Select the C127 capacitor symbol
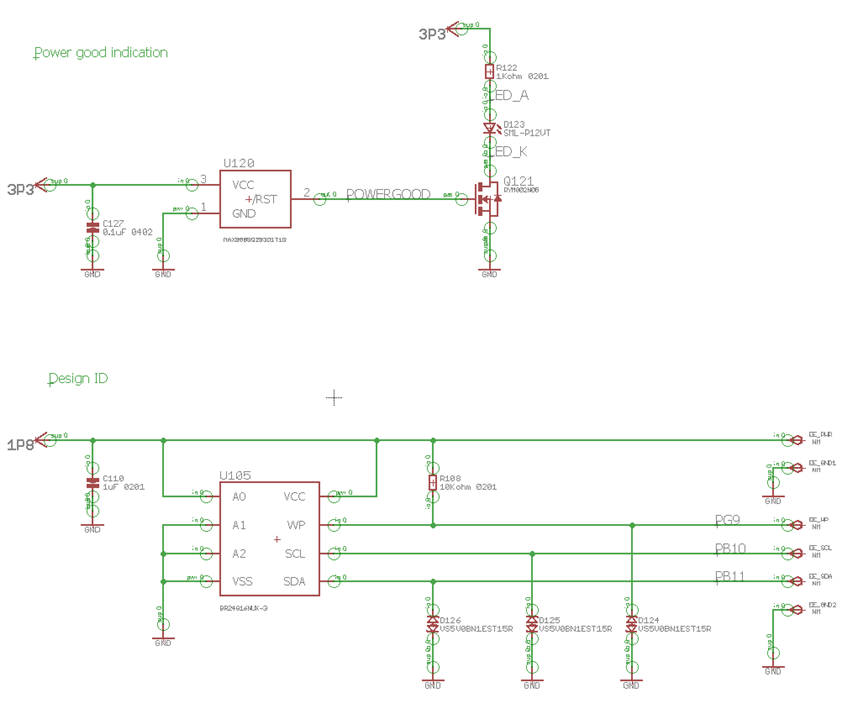Image resolution: width=852 pixels, height=708 pixels. (93, 228)
